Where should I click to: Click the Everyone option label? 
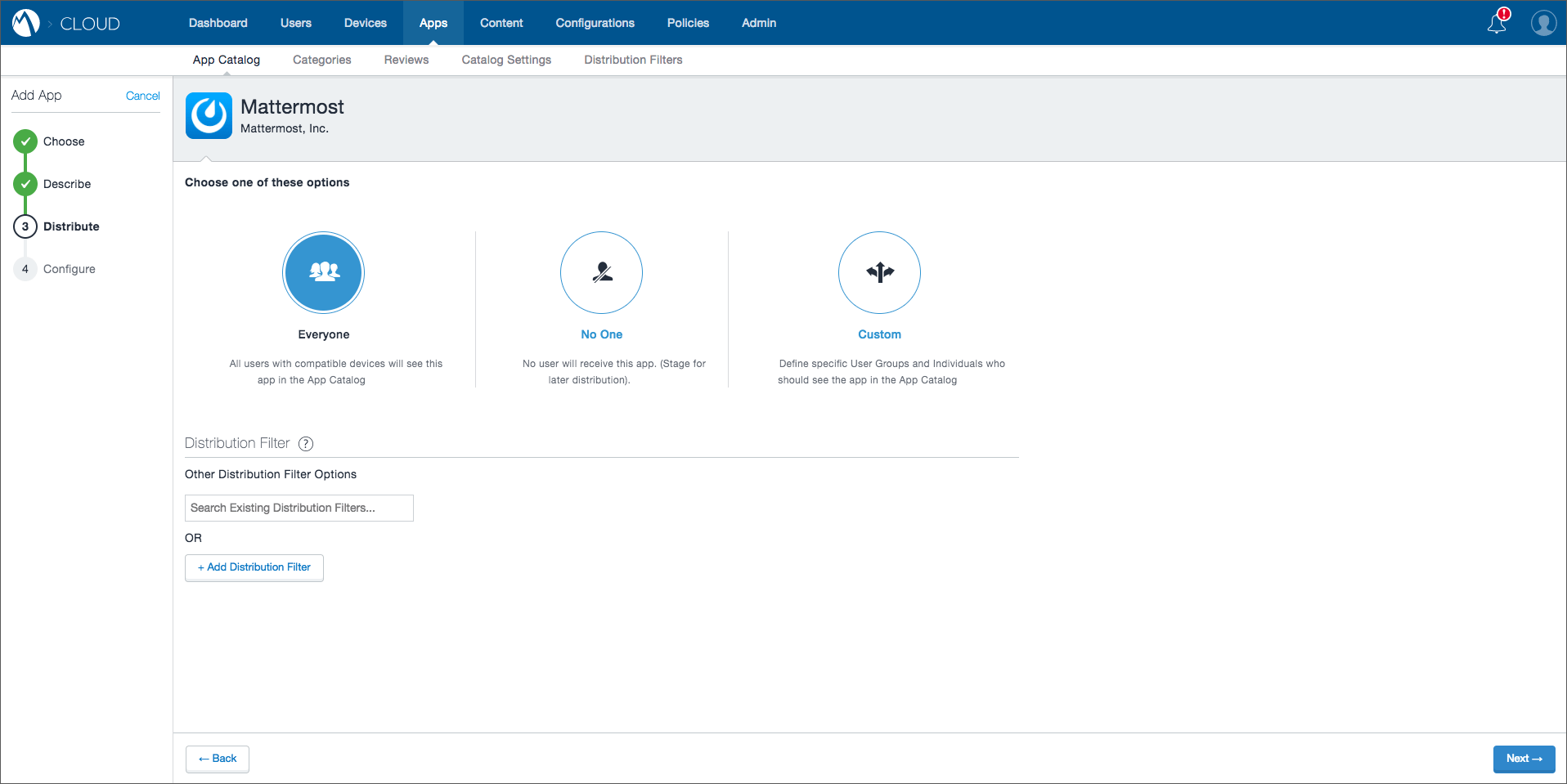324,334
